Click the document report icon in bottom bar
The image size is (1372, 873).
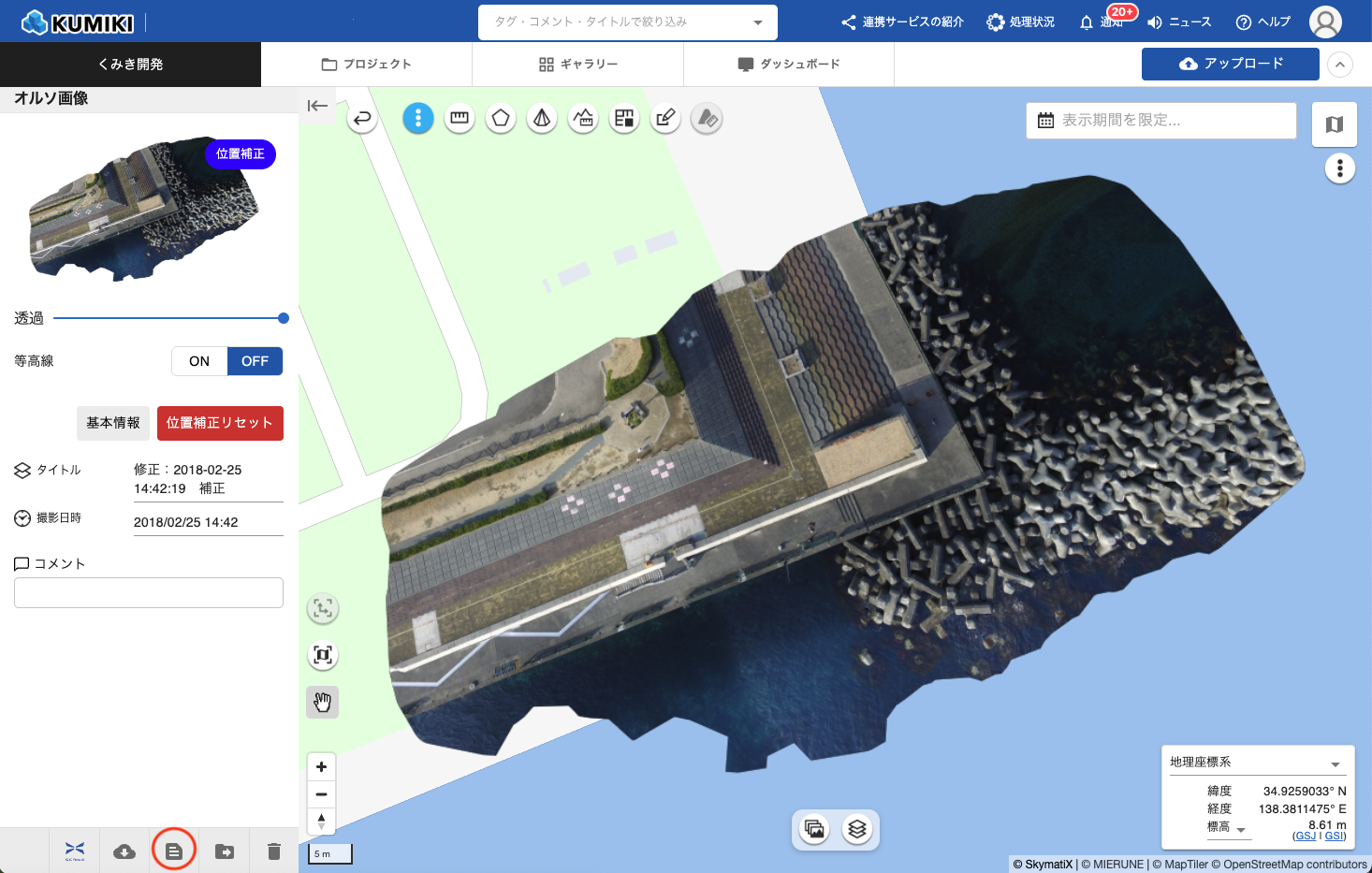[174, 851]
